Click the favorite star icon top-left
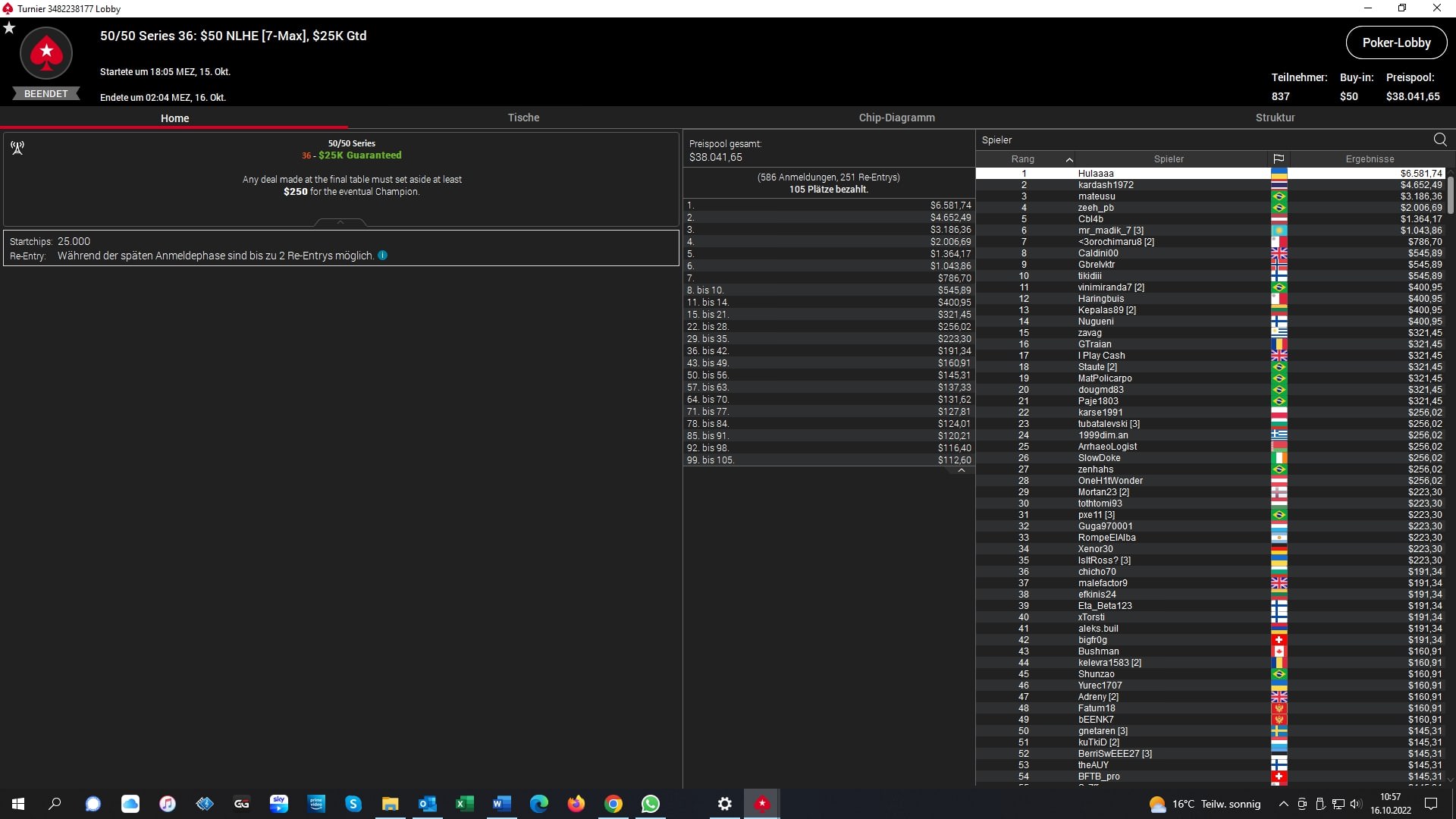Screen dimensions: 1456x819 [9, 28]
